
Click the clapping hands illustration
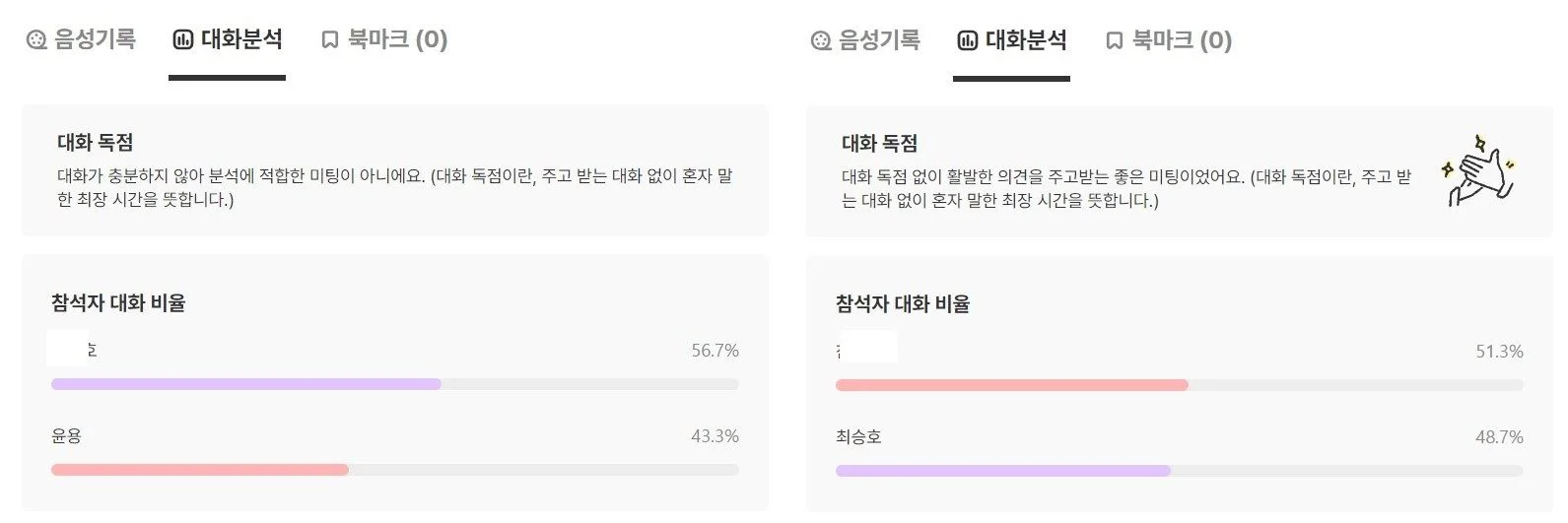[x=1476, y=170]
